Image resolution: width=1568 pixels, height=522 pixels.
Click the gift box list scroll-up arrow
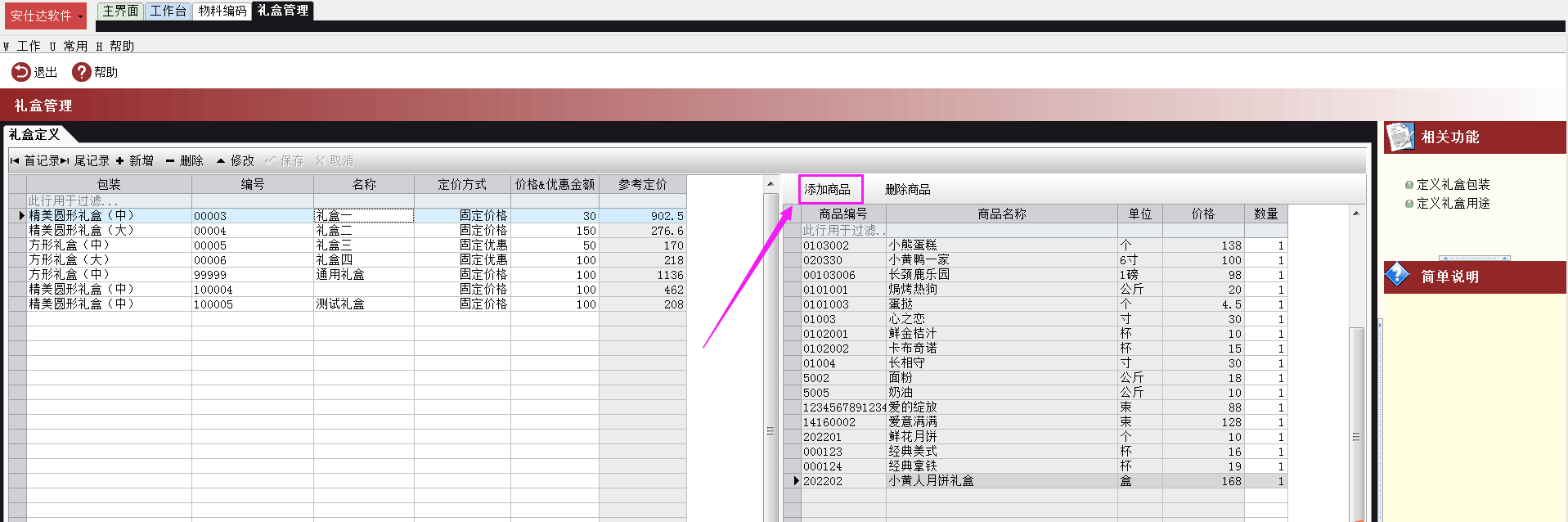pyautogui.click(x=771, y=184)
